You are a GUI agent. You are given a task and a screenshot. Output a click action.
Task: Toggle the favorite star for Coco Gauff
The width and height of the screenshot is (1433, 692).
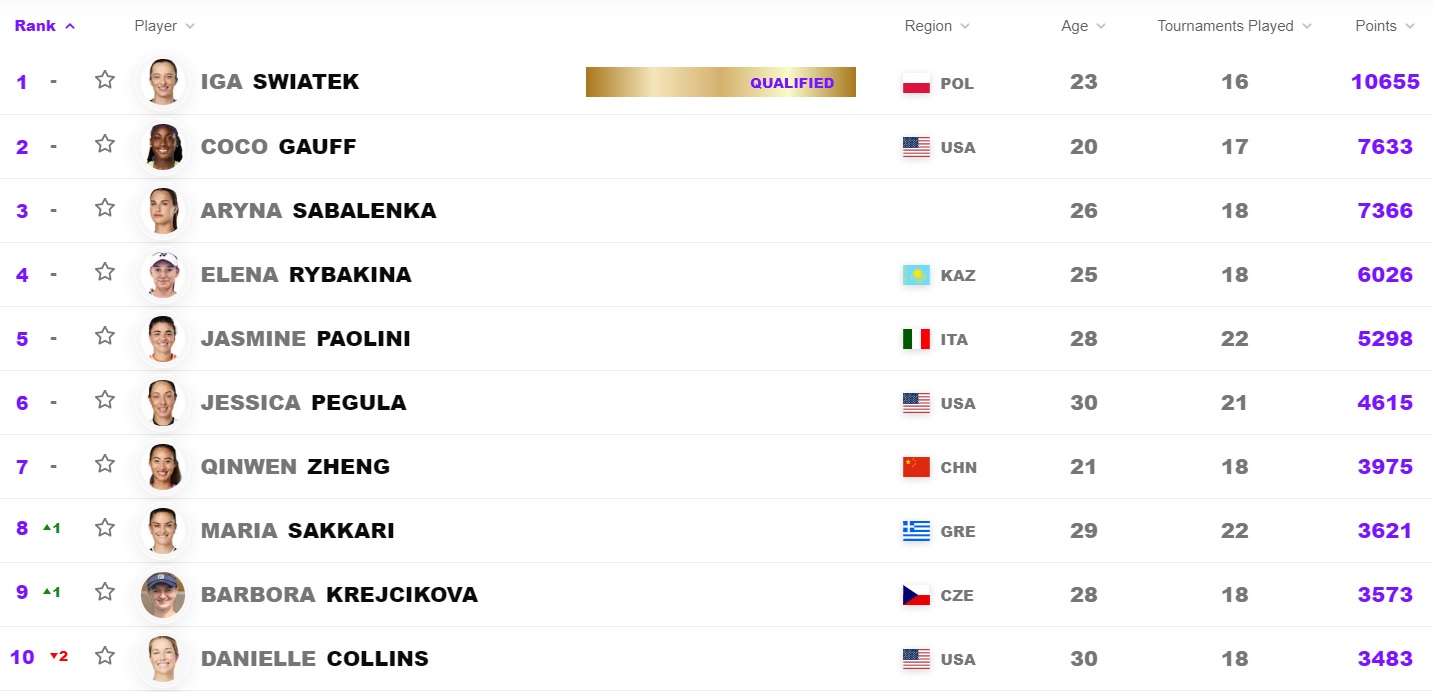105,144
